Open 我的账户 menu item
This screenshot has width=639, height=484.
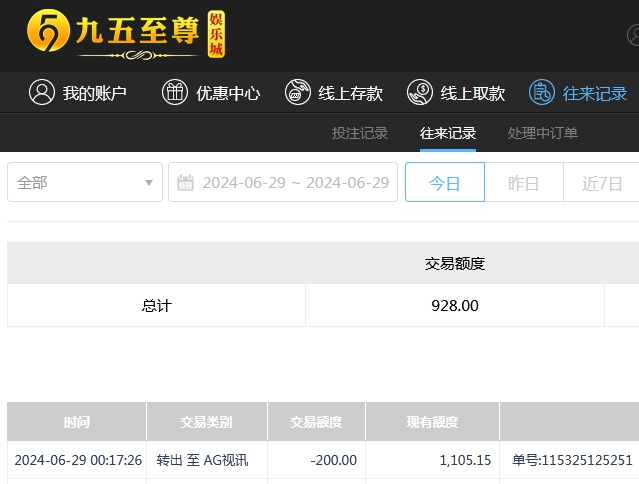[x=95, y=93]
